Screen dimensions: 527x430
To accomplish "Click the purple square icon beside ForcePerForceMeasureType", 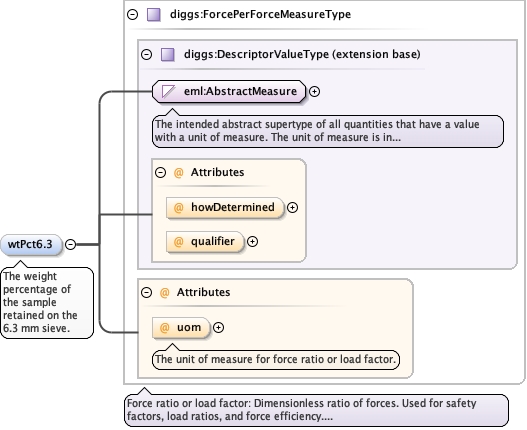I will coord(154,15).
